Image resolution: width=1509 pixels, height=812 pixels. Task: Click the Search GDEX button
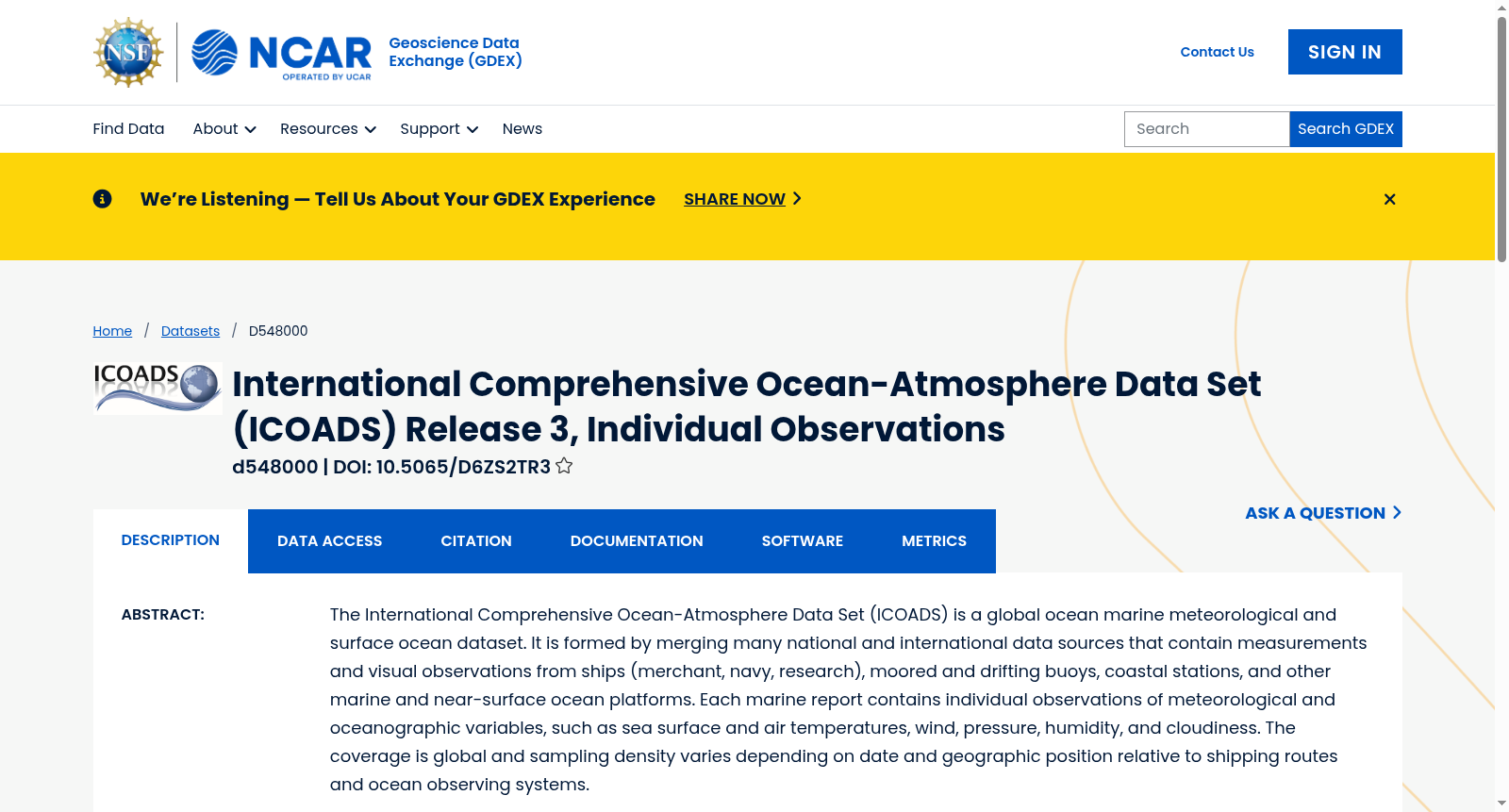tap(1346, 129)
